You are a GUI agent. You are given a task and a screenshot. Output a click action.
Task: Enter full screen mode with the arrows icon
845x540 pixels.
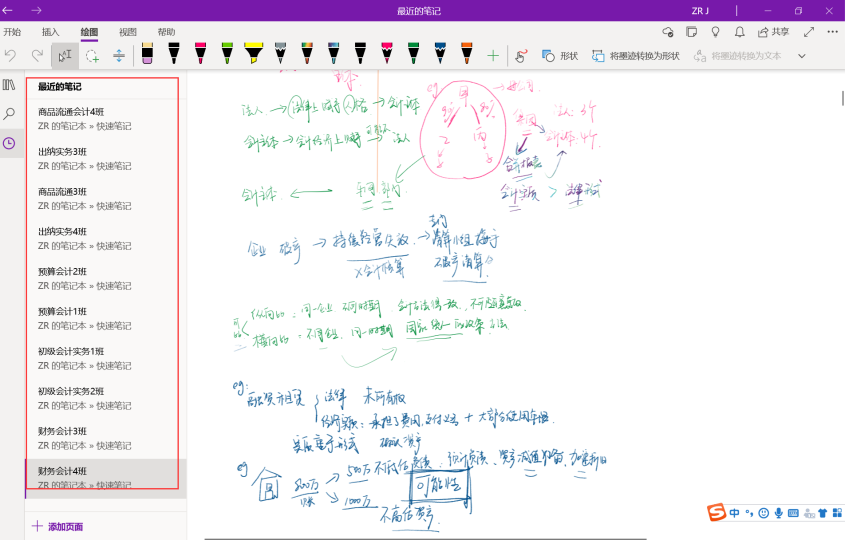pyautogui.click(x=808, y=32)
